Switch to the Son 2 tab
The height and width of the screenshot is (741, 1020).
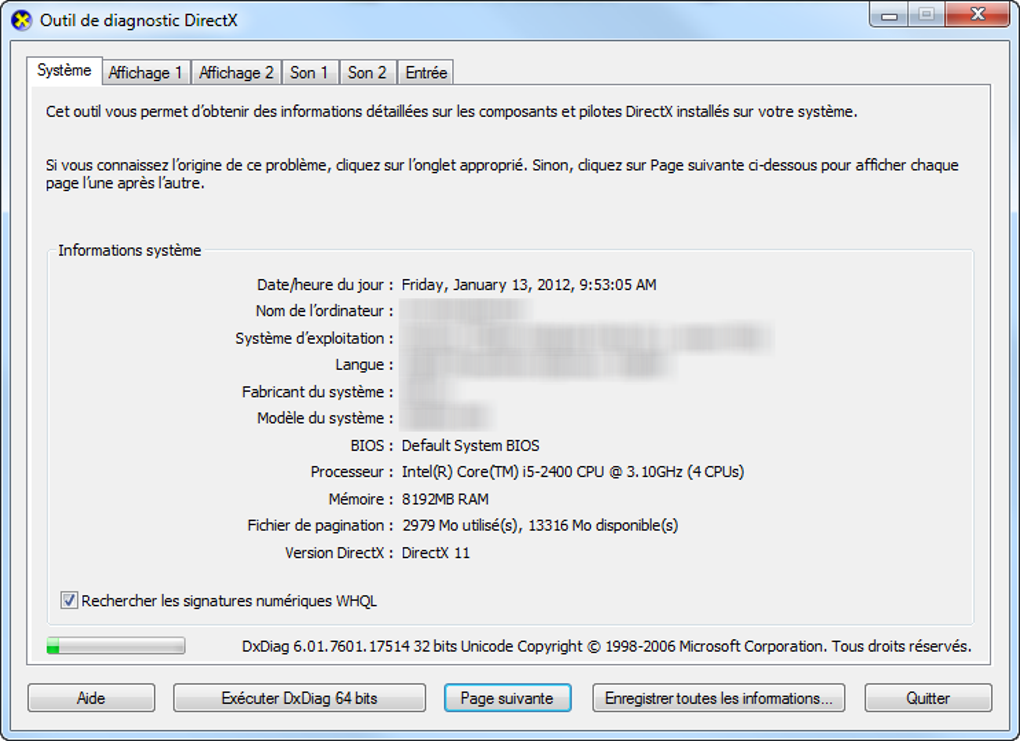click(x=367, y=73)
